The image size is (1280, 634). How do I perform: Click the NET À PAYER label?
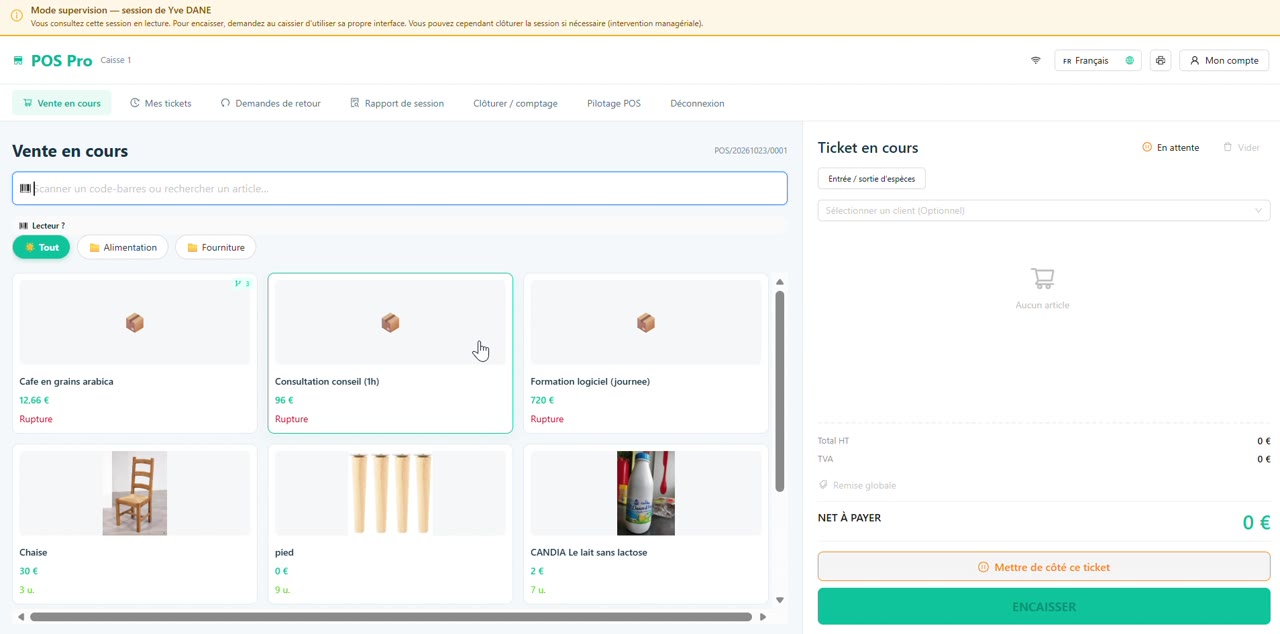(850, 518)
